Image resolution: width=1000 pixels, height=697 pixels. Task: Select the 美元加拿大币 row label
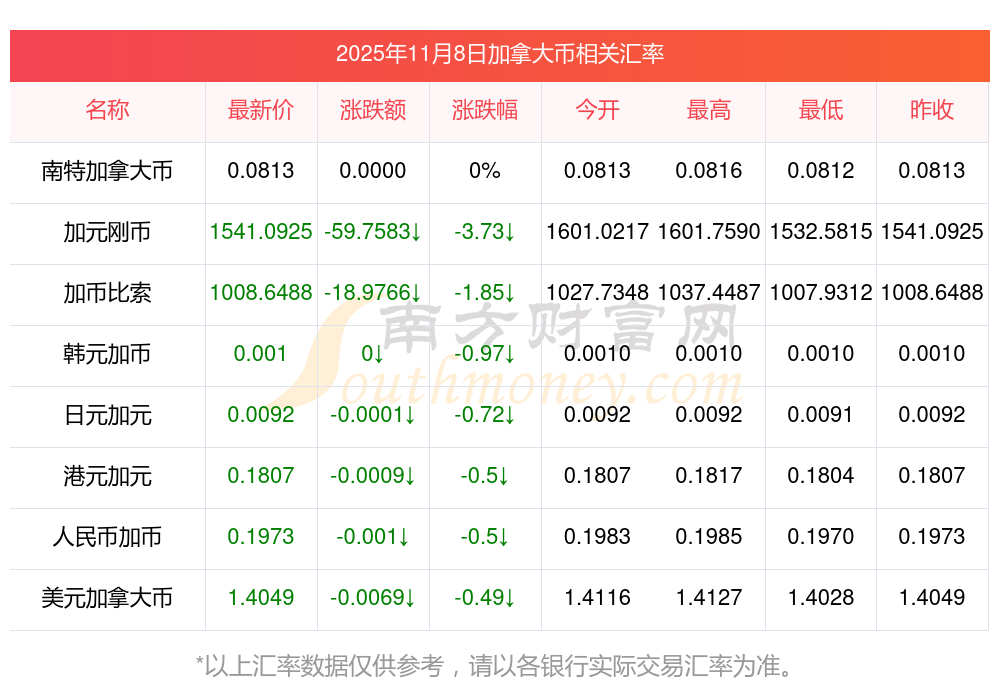[x=107, y=598]
